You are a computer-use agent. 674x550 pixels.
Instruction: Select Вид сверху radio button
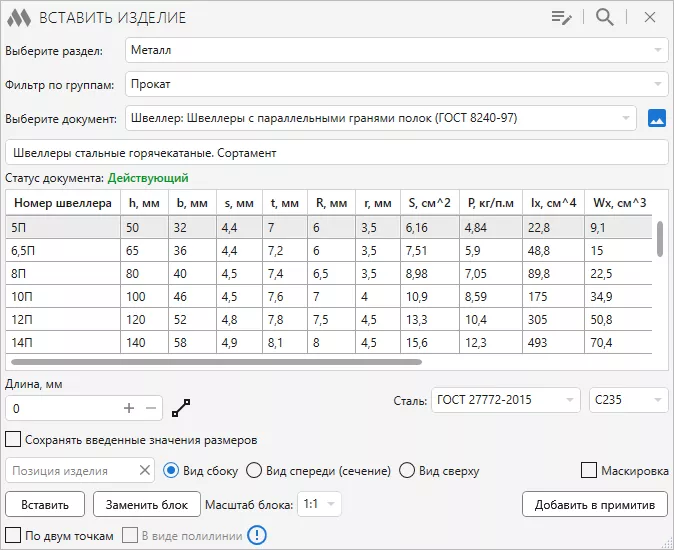pyautogui.click(x=407, y=471)
